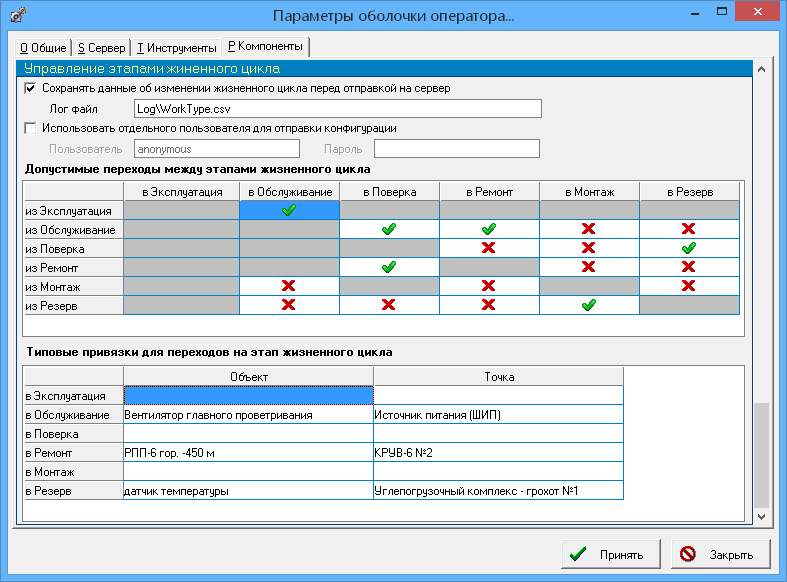Select empty Точка cell in в Монтаж row
This screenshot has height=582, width=787.
(498, 472)
